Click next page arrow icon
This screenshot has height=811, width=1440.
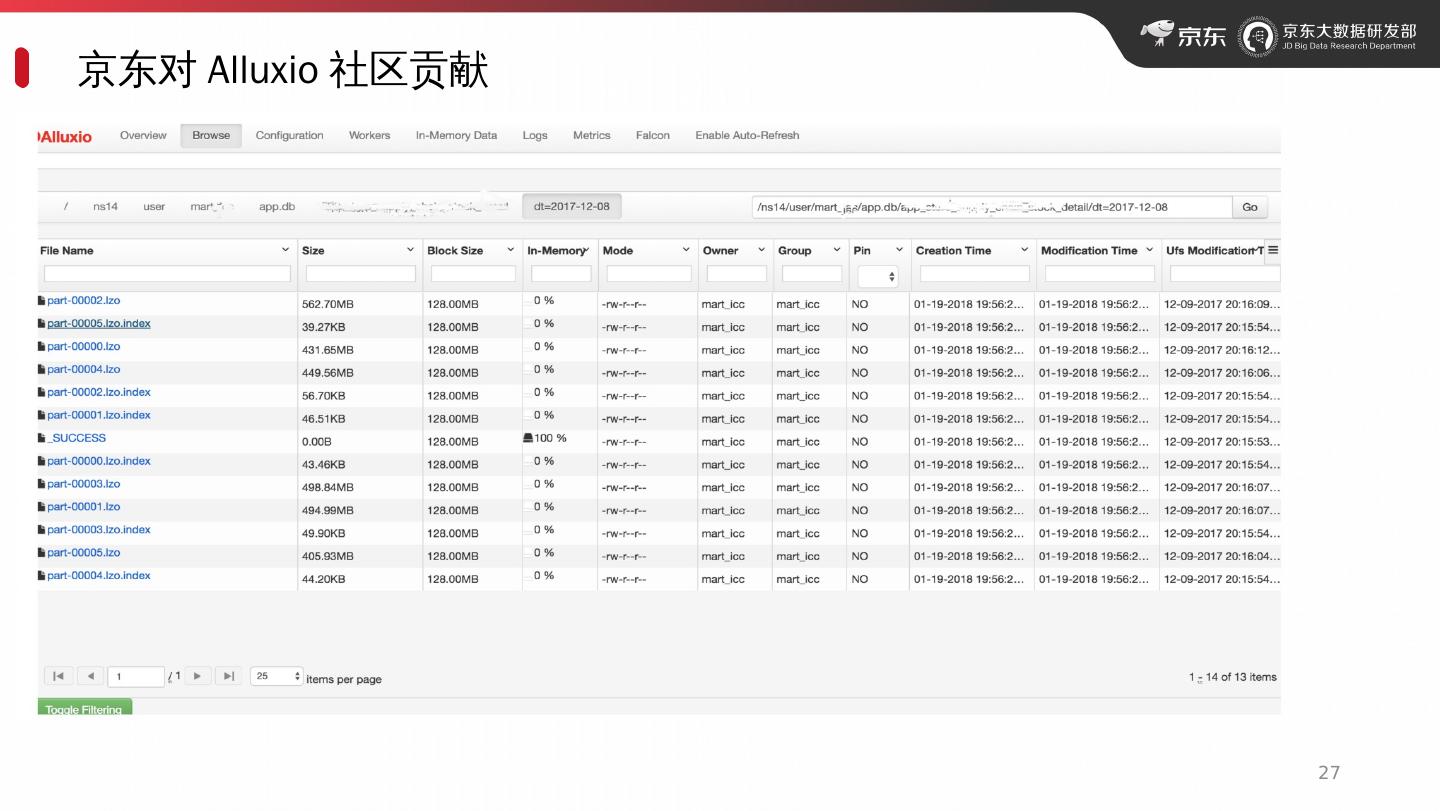click(198, 677)
